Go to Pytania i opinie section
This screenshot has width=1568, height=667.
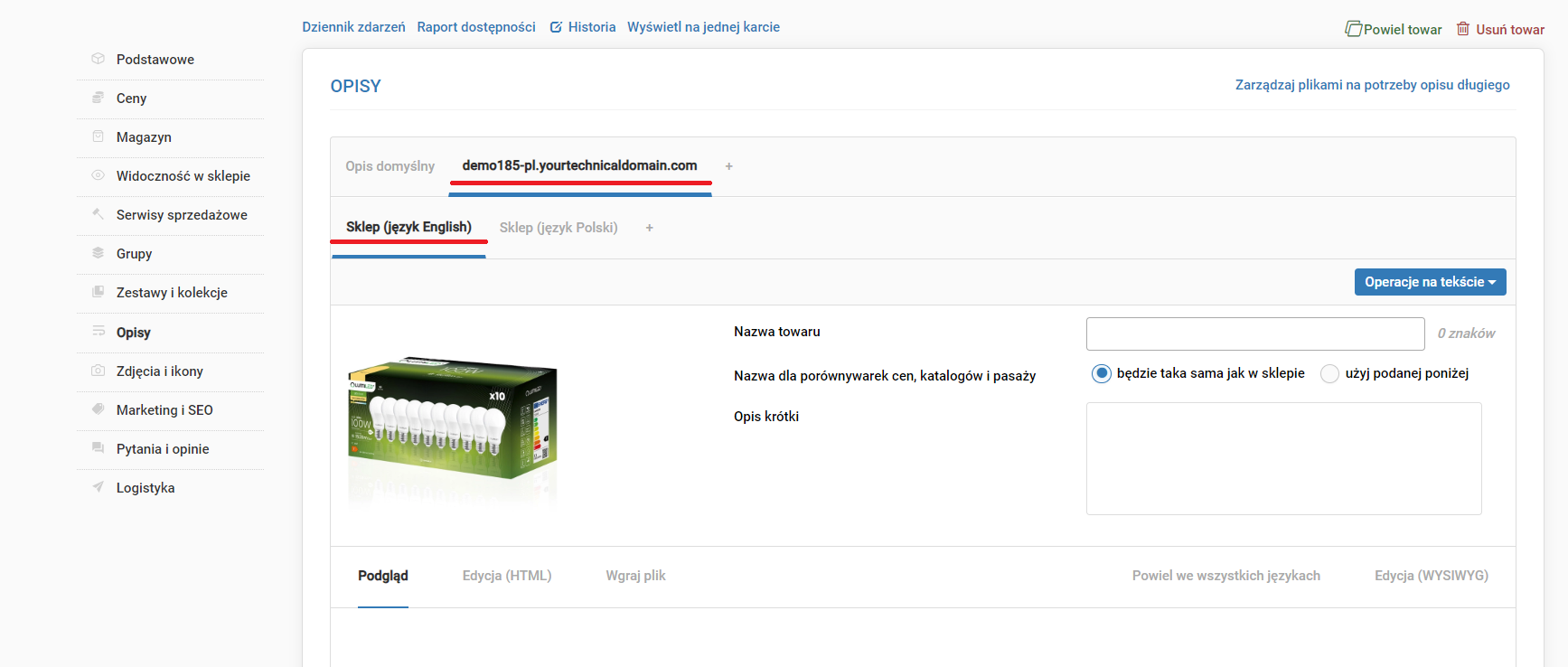tap(163, 449)
